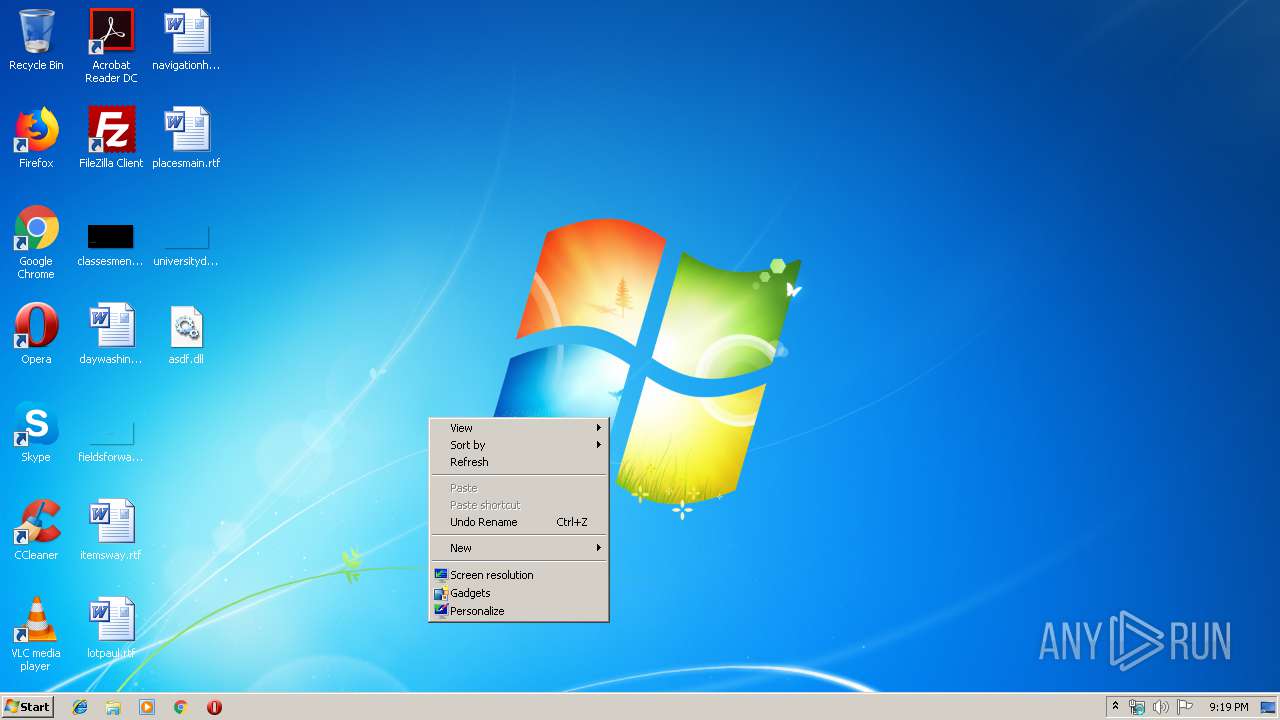Viewport: 1280px width, 720px height.
Task: Select the Skype desktop shortcut
Action: pyautogui.click(x=36, y=432)
